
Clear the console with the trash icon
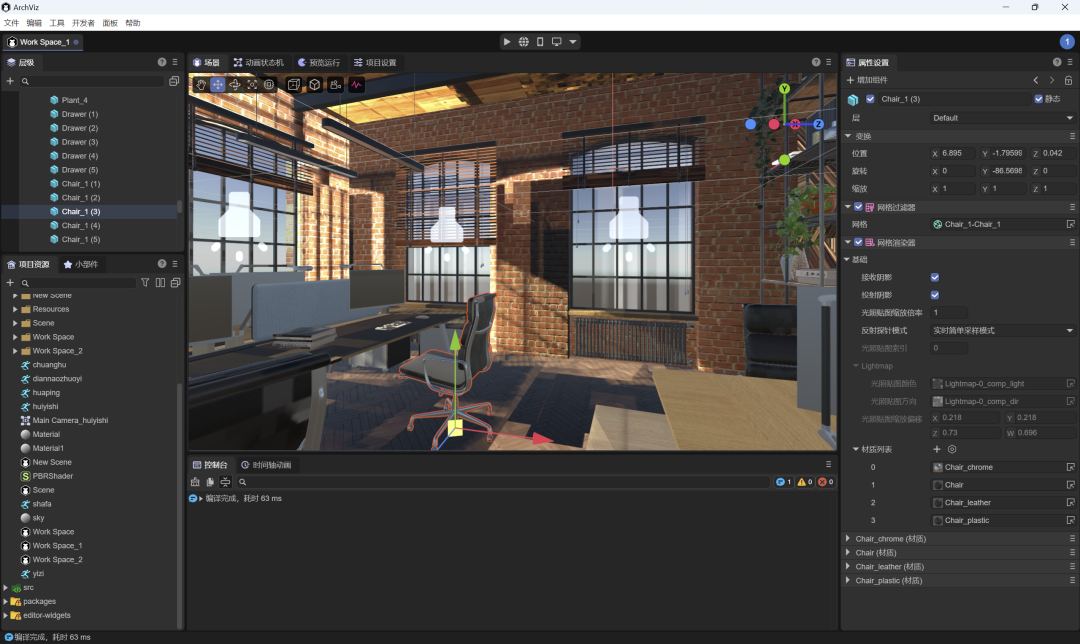[195, 482]
